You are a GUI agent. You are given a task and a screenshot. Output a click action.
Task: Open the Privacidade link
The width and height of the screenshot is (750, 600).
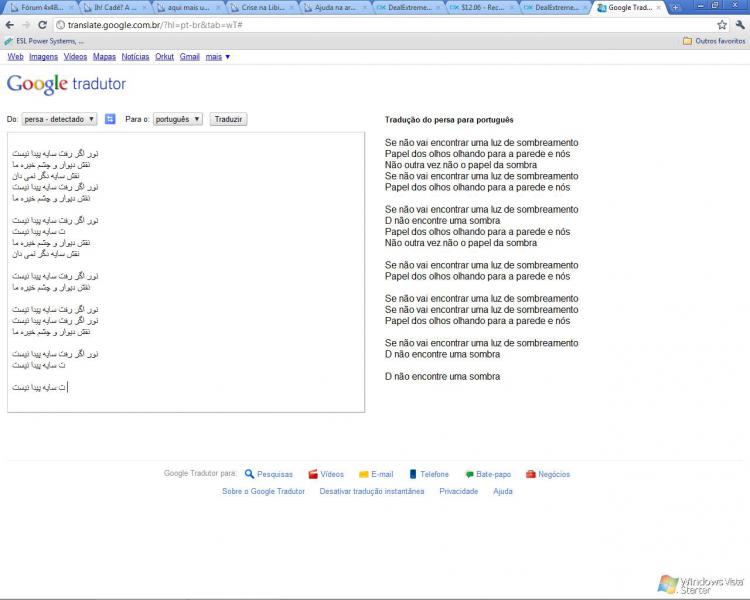458,491
